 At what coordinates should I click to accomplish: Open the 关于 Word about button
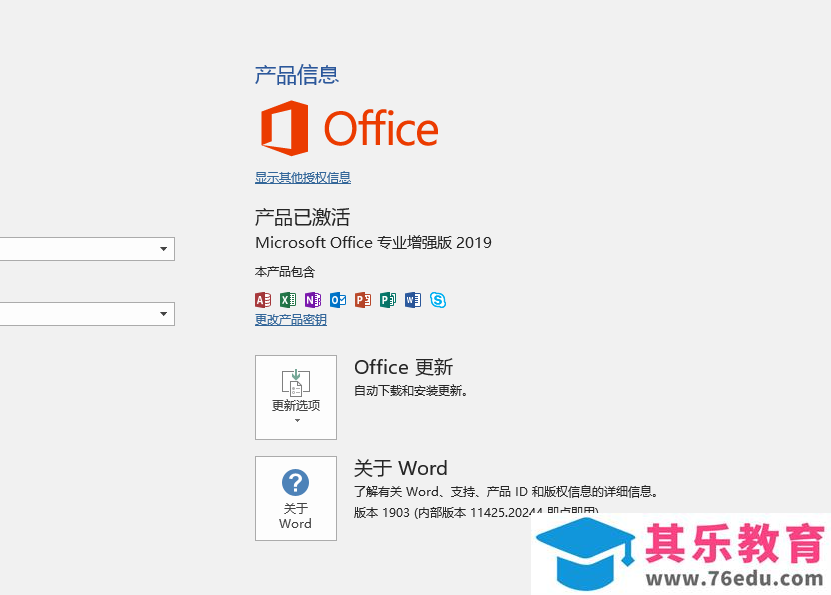296,499
